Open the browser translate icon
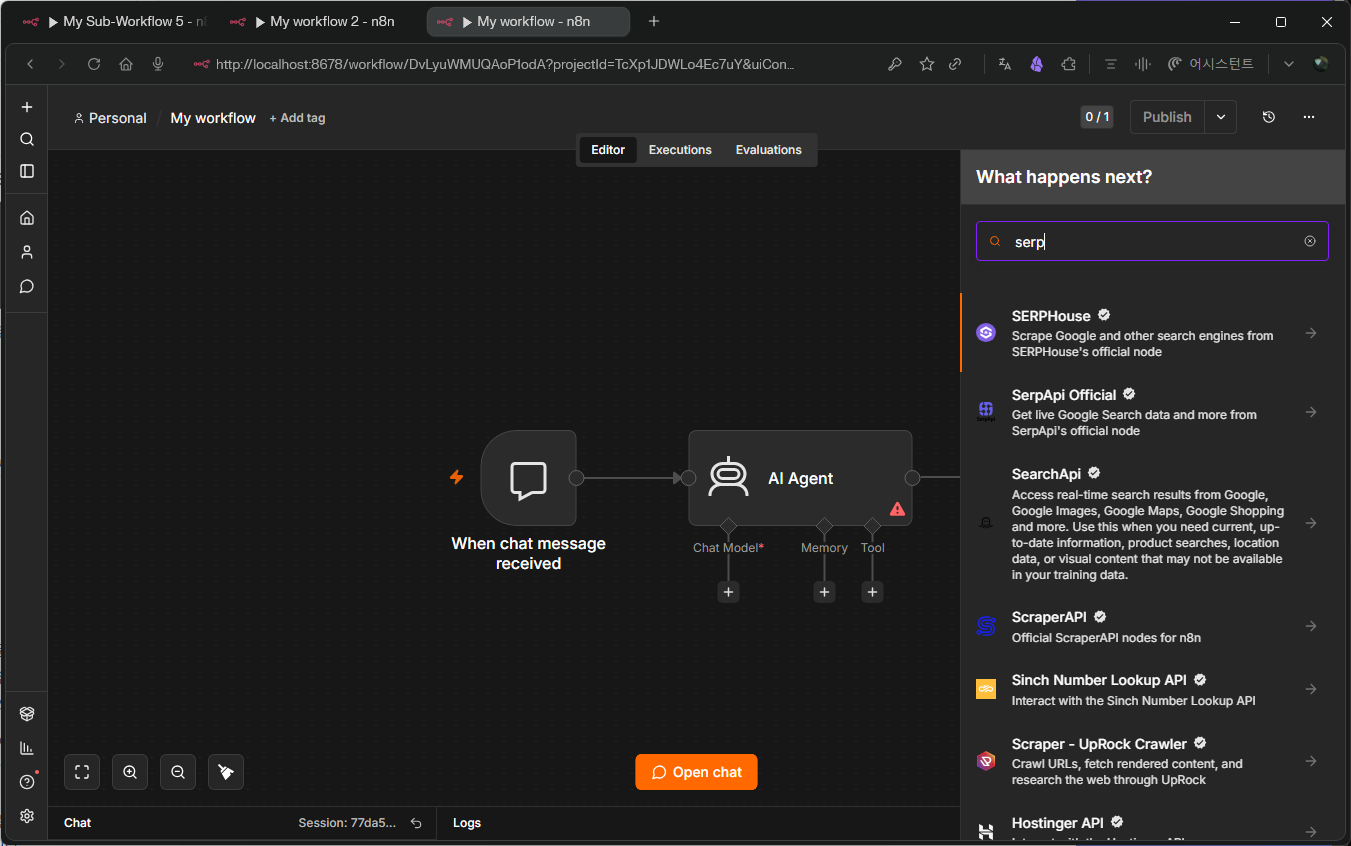1351x846 pixels. pos(1005,64)
